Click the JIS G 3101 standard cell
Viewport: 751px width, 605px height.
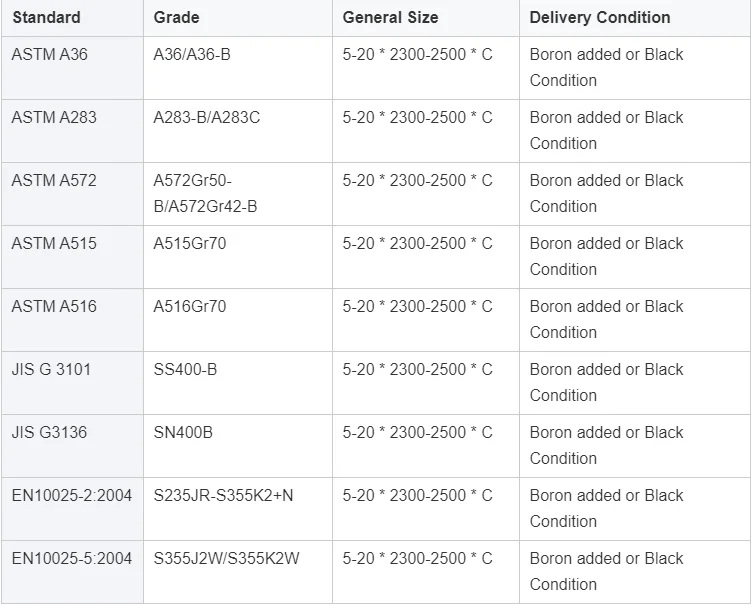pyautogui.click(x=51, y=369)
